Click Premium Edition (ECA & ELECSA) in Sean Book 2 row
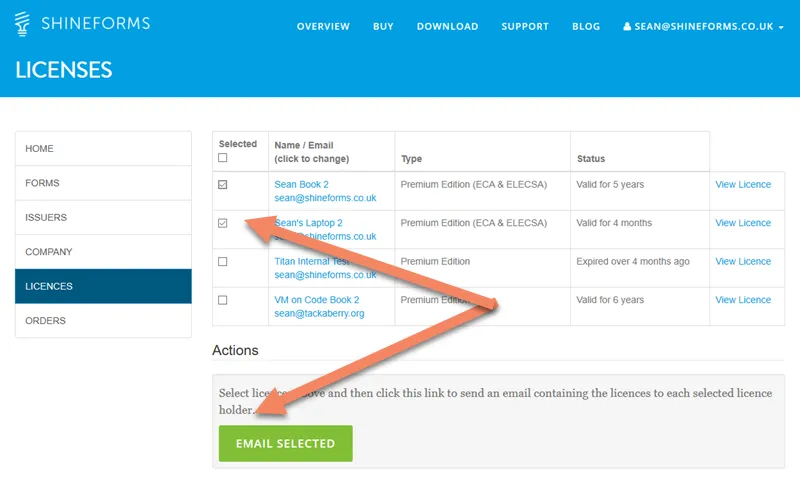 [x=473, y=184]
